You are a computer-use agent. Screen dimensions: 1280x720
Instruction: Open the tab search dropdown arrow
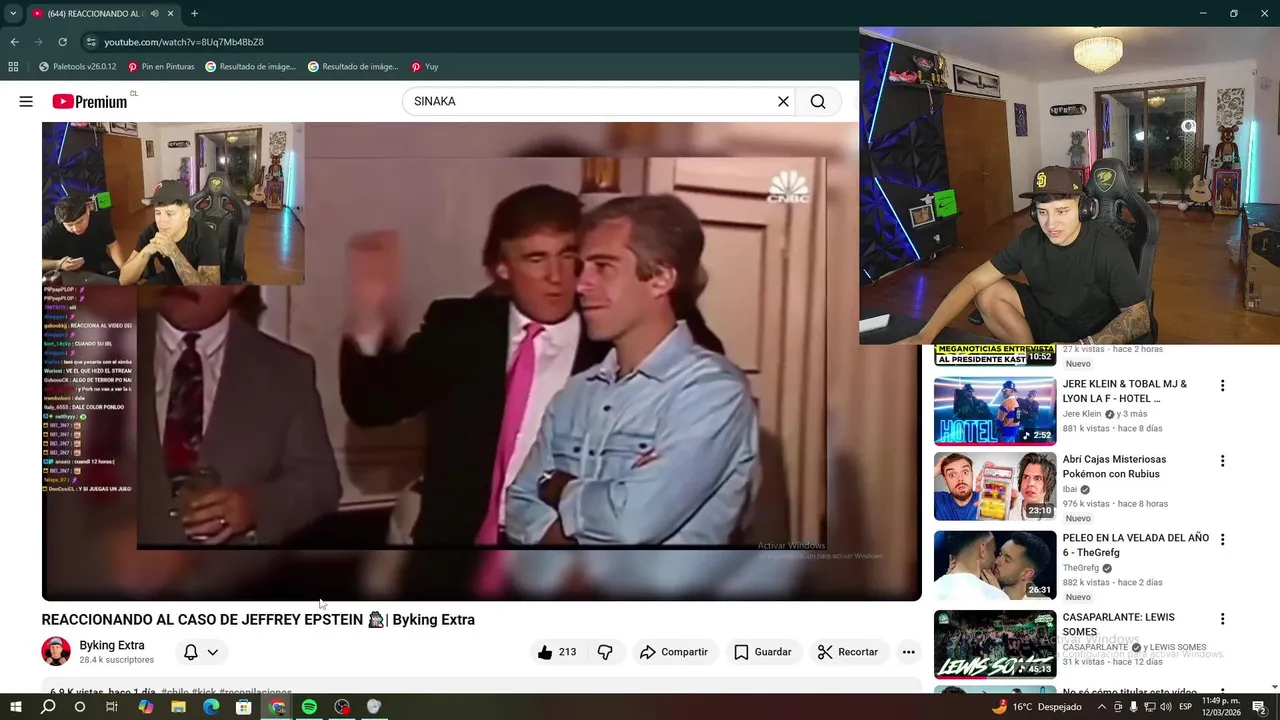13,14
